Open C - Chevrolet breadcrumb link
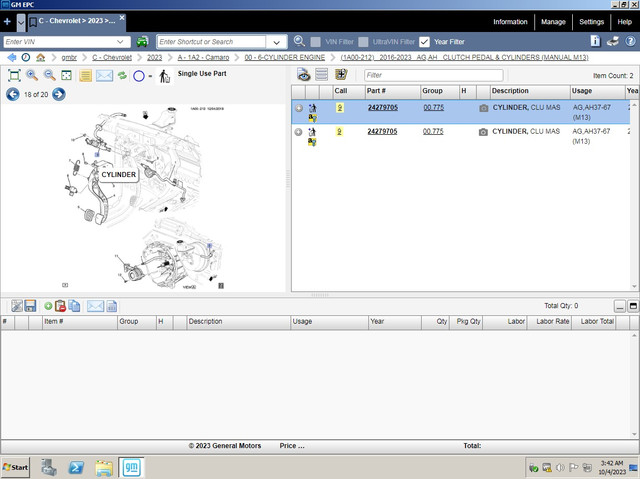Image resolution: width=640 pixels, height=479 pixels. point(112,58)
